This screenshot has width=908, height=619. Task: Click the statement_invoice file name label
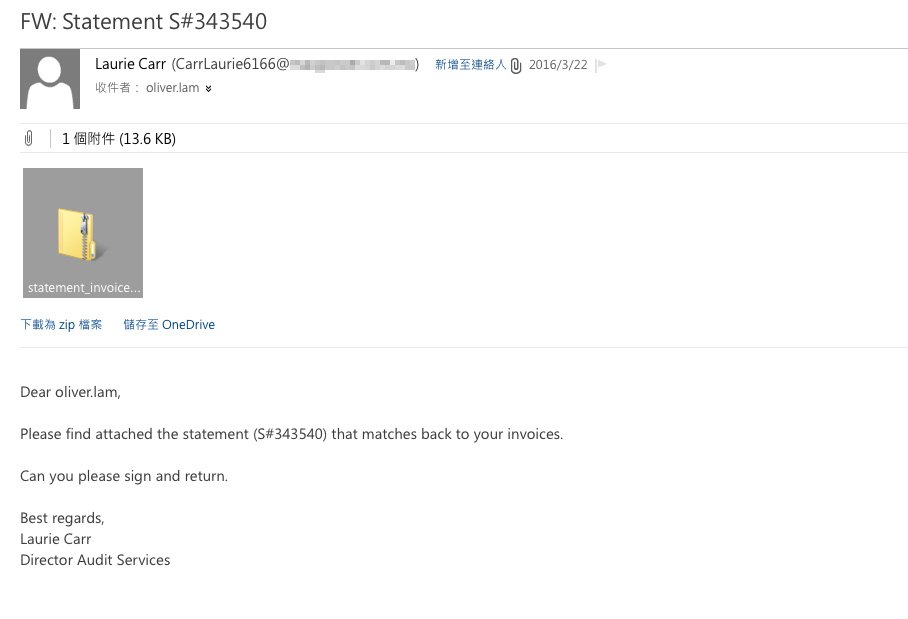click(x=83, y=288)
